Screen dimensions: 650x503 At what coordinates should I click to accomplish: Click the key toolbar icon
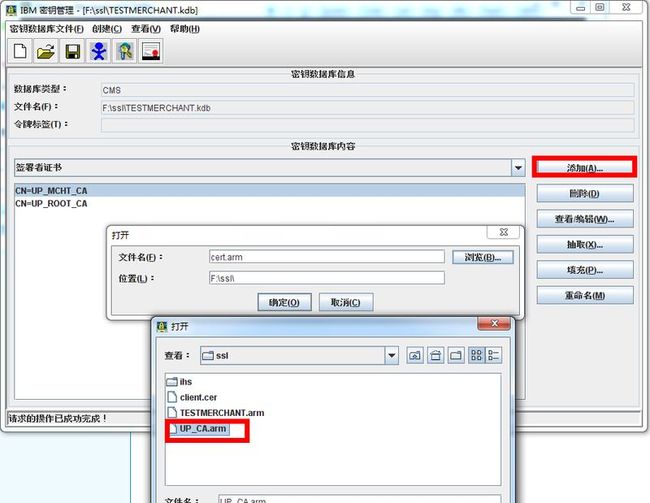[125, 51]
